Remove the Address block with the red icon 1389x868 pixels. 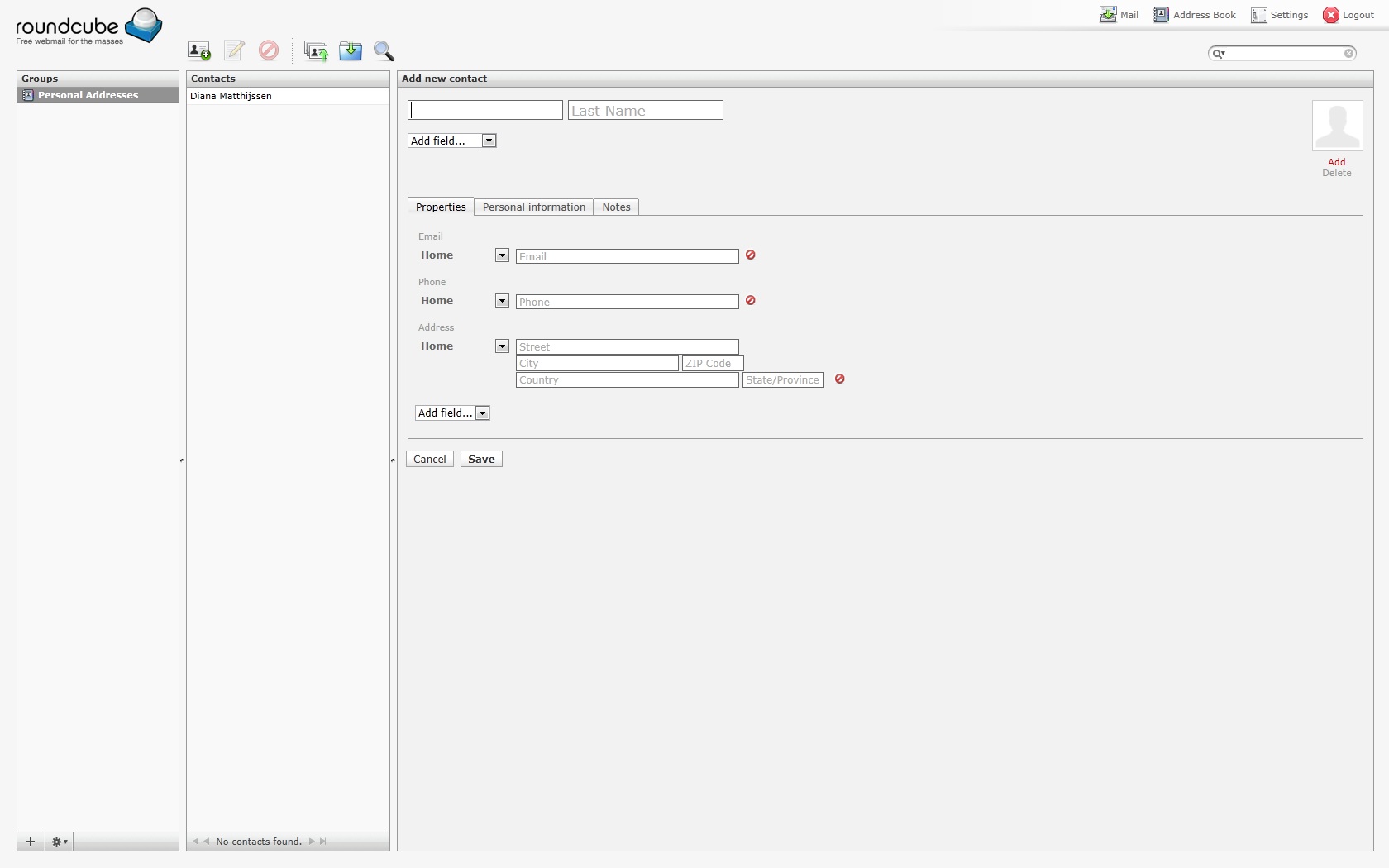pos(840,379)
